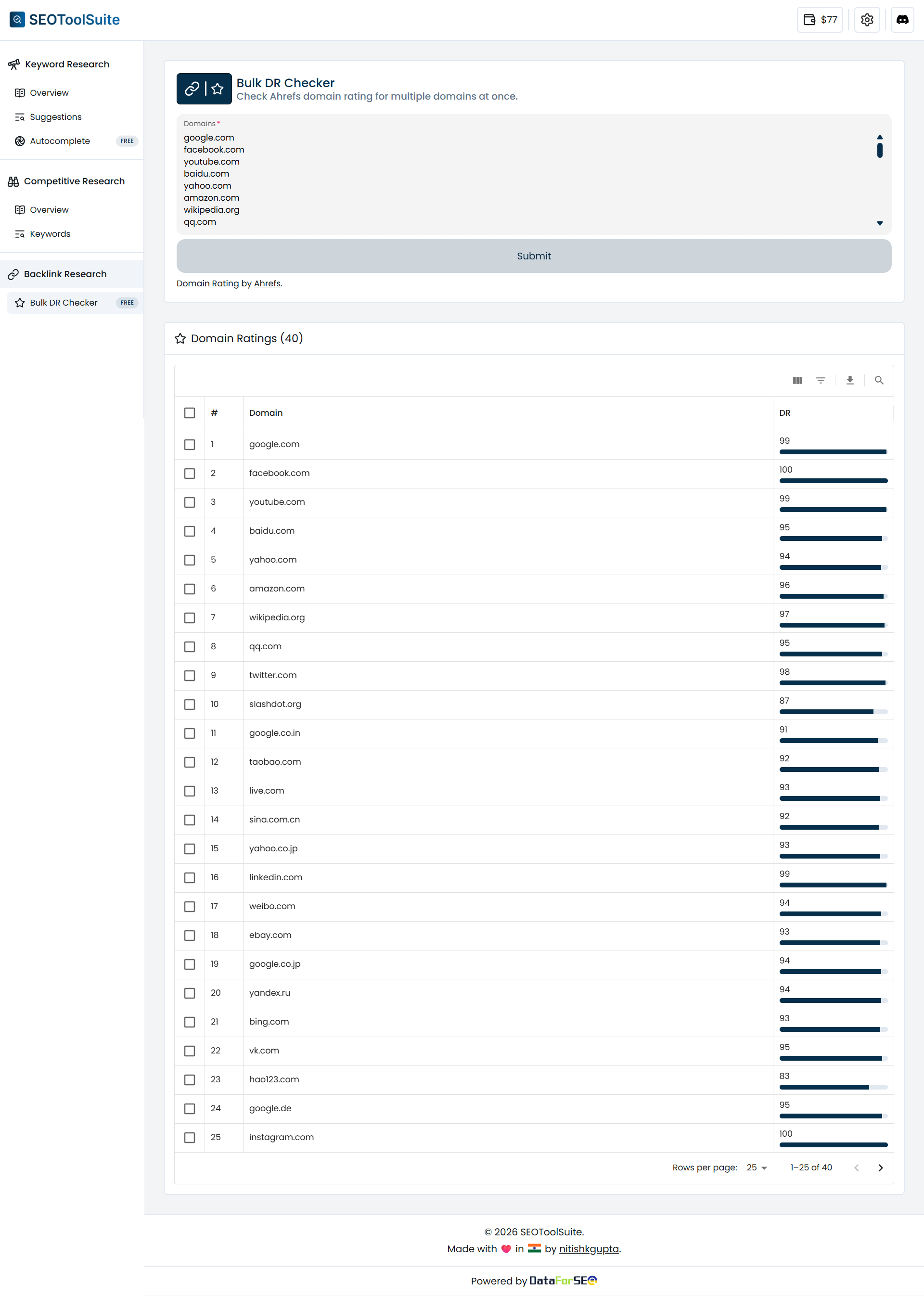Screen dimensions: 924x1296
Task: Open the Discord icon link
Action: tap(902, 20)
